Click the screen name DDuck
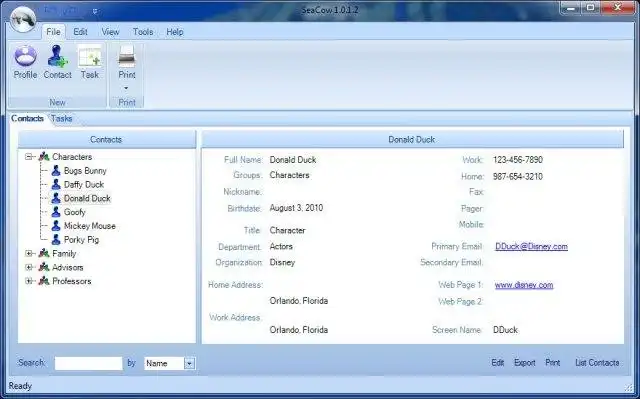Viewport: 640px width, 399px height. [x=505, y=330]
